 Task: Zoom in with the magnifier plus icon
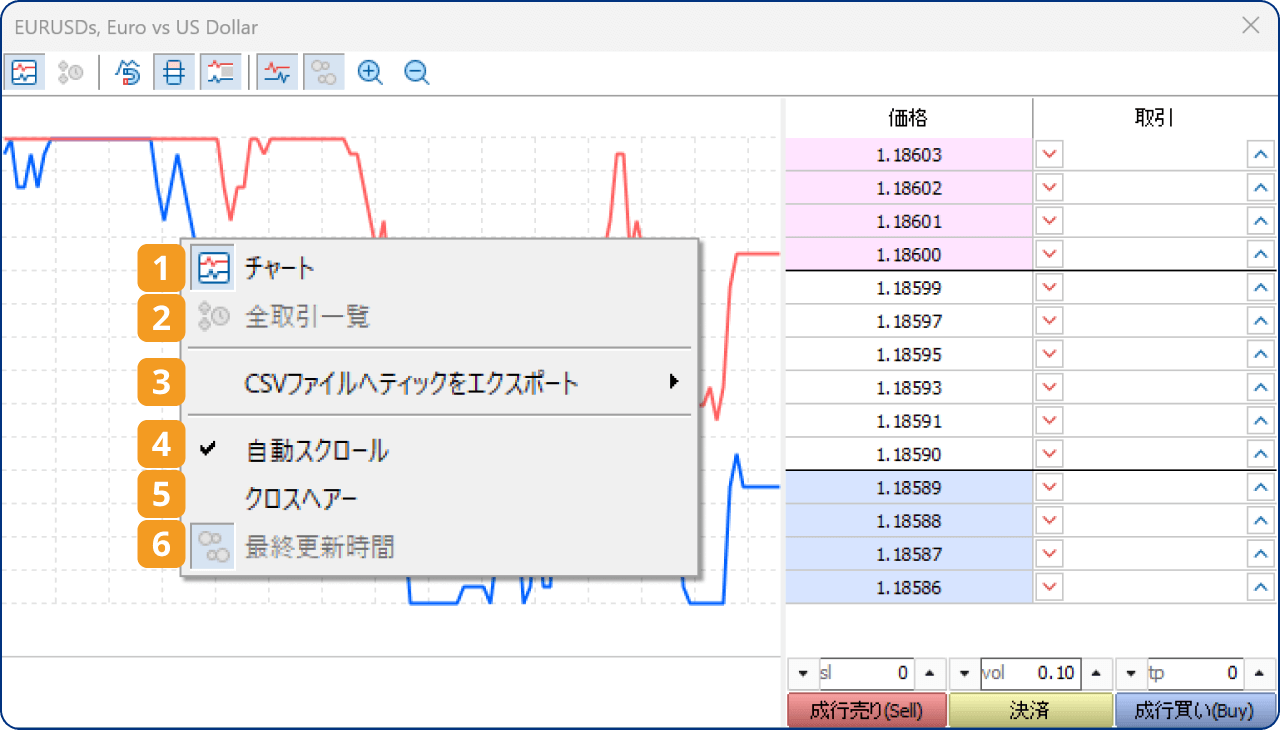coord(370,71)
